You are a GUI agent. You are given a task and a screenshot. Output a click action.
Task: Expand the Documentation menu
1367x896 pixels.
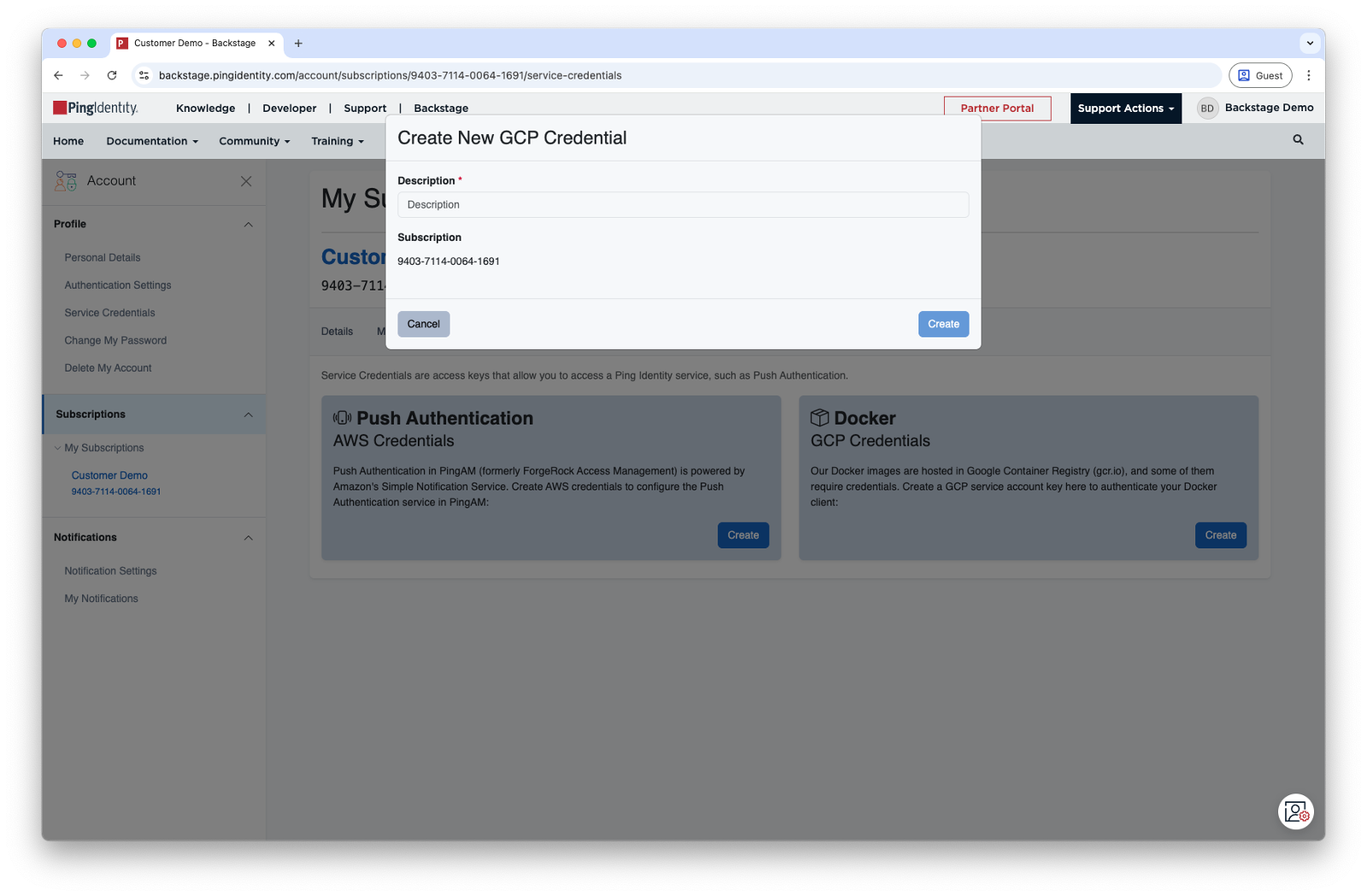click(152, 141)
